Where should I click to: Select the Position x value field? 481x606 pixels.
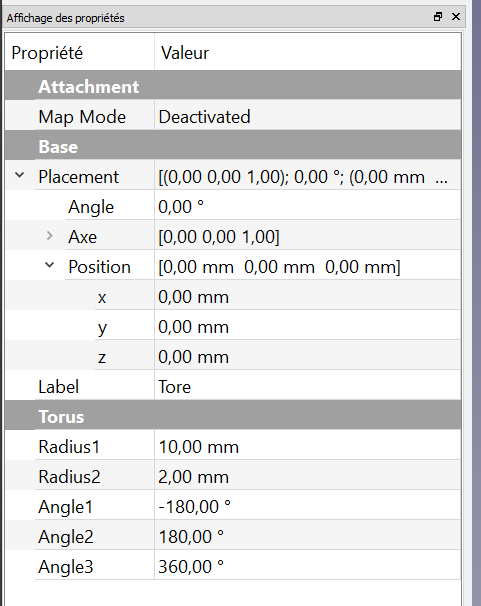(x=308, y=297)
